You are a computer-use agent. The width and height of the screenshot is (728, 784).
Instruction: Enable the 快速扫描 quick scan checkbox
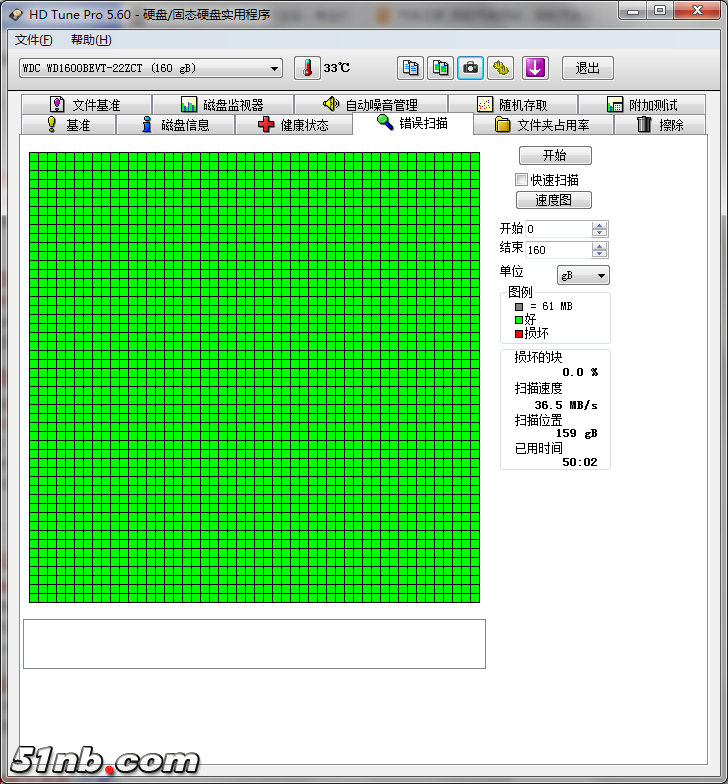coord(521,180)
